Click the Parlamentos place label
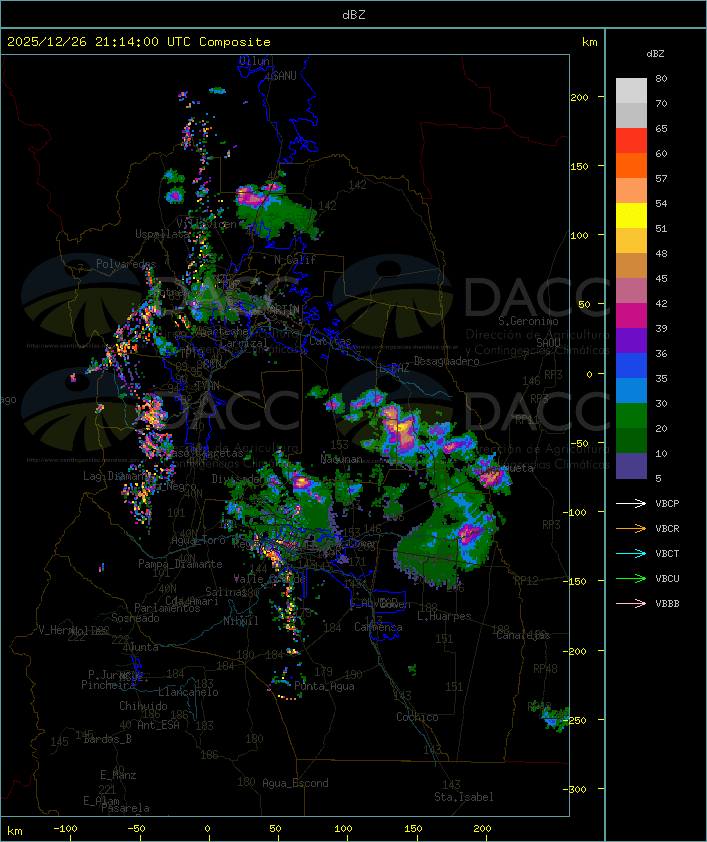This screenshot has width=707, height=842. pos(167,608)
